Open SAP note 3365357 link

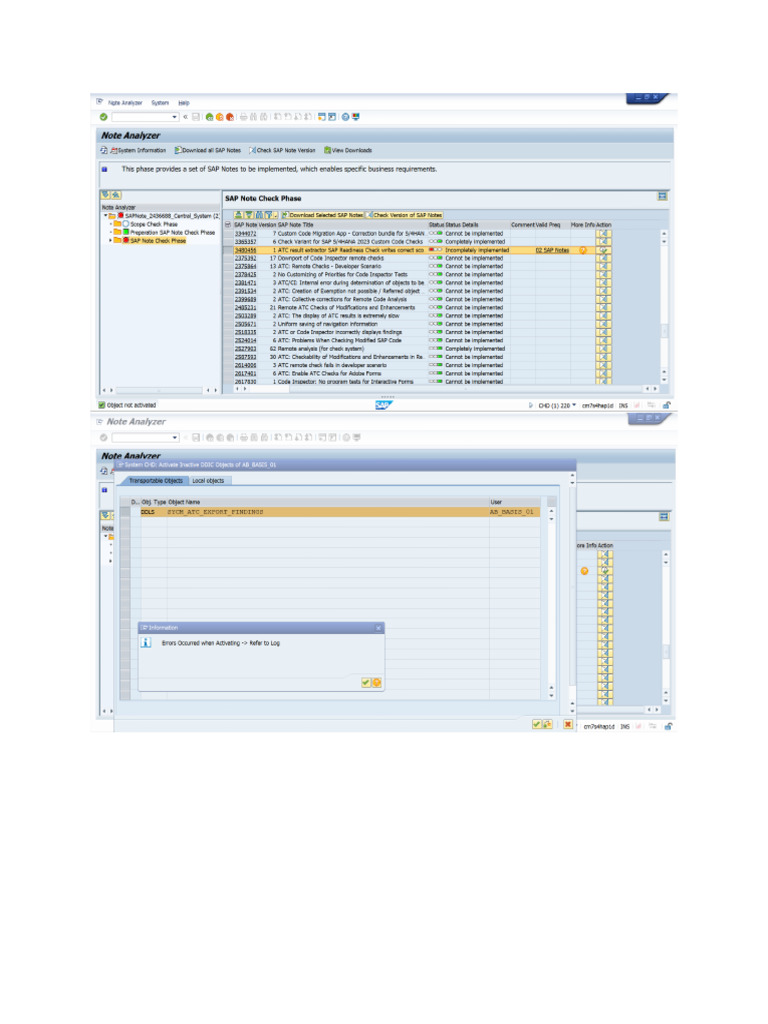click(x=246, y=242)
